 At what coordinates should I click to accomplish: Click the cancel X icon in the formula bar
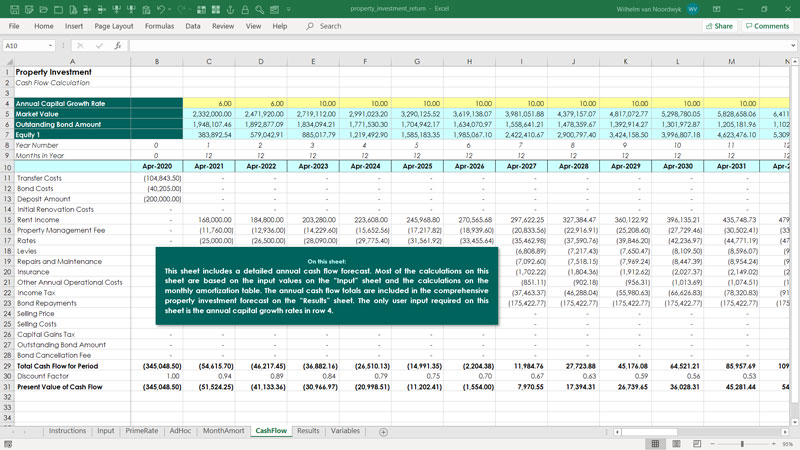pos(80,45)
